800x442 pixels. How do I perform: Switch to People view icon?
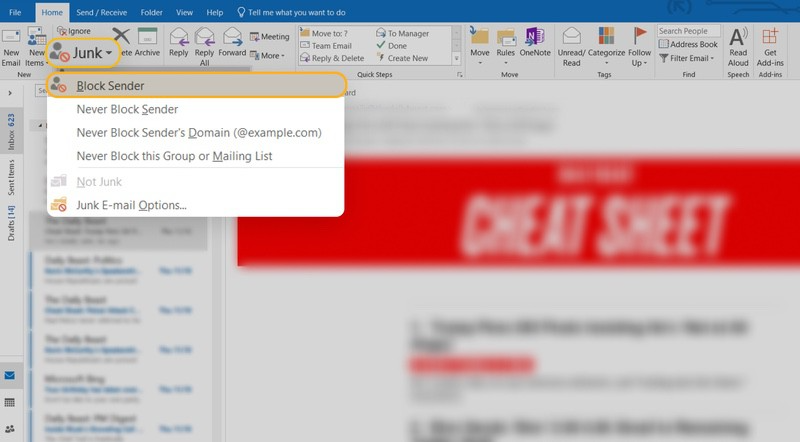pos(10,429)
